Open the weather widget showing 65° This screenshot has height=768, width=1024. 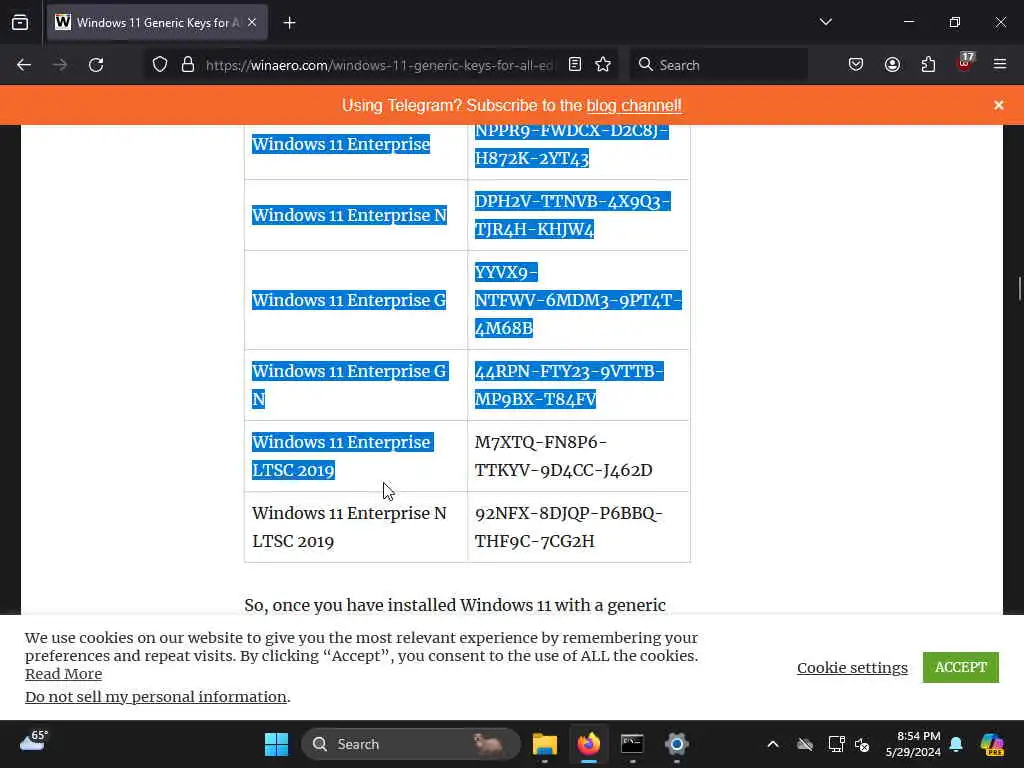(34, 741)
